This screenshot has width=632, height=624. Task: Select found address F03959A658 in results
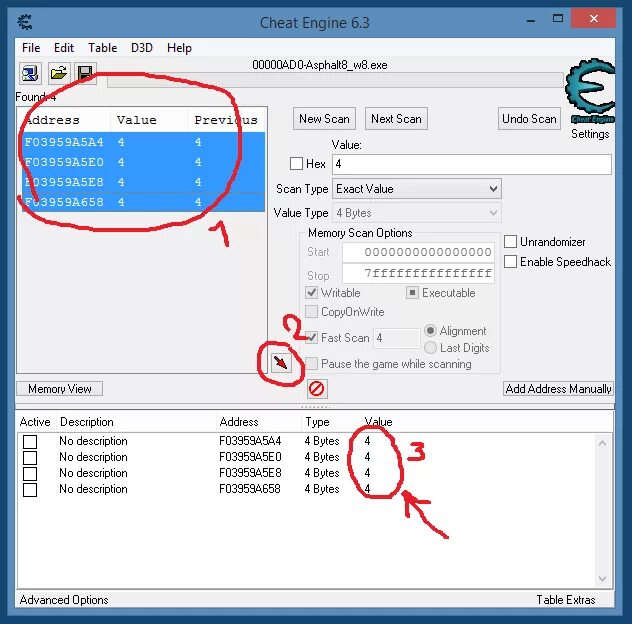(143, 202)
